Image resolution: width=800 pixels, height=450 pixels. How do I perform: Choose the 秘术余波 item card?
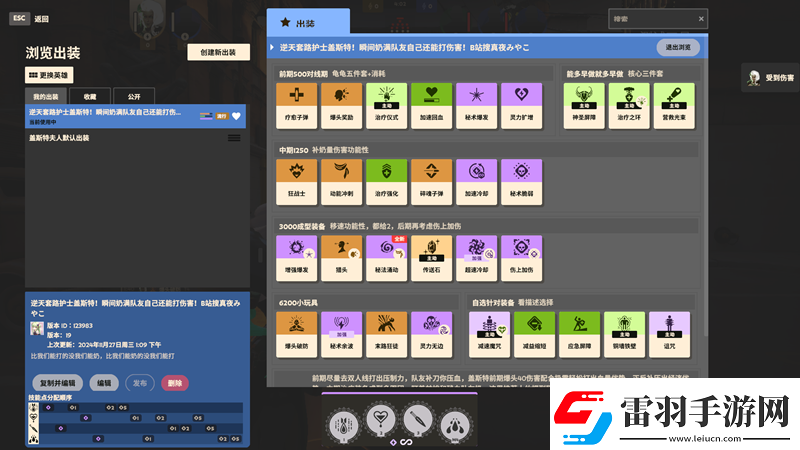pos(341,335)
